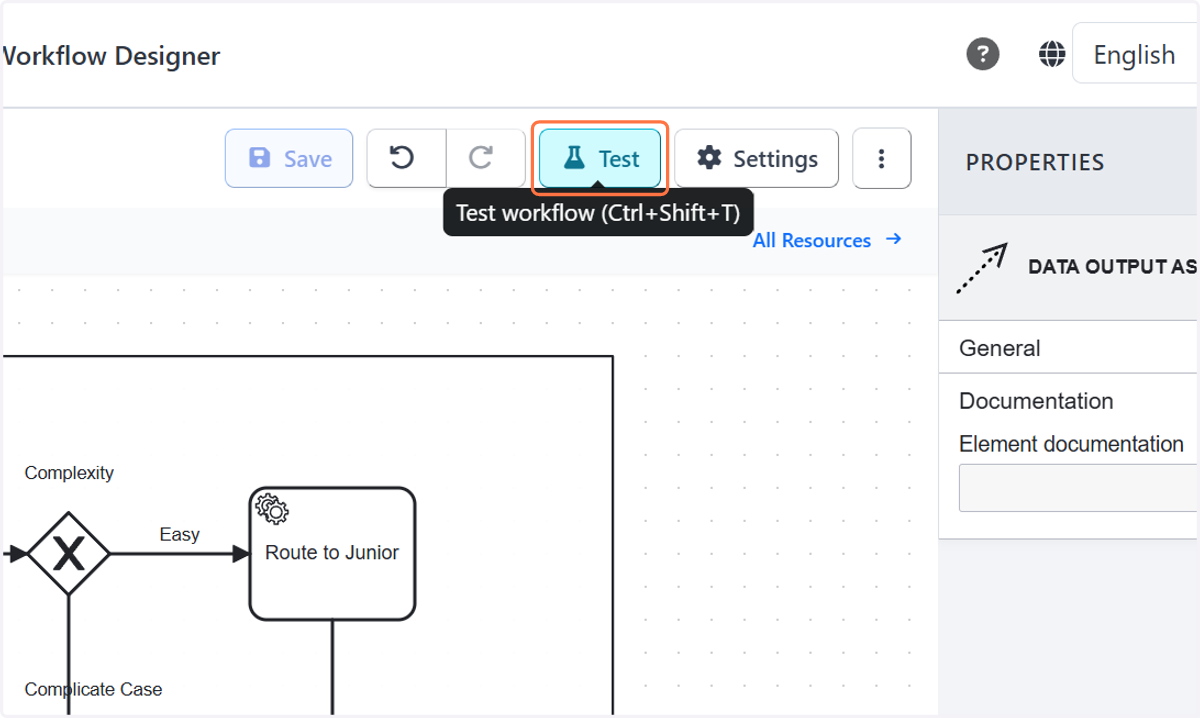Click the Settings gear icon
The width and height of the screenshot is (1200, 718).
709,158
